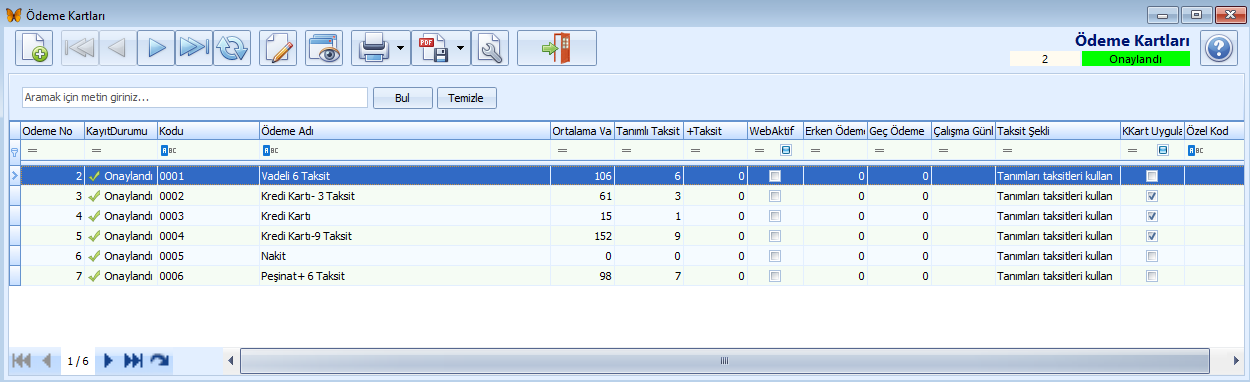Jump to the last record in toolbar
The image size is (1250, 382).
194,48
